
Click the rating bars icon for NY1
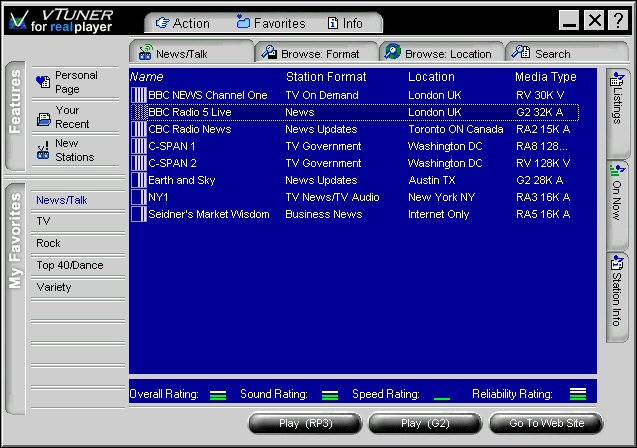click(139, 197)
